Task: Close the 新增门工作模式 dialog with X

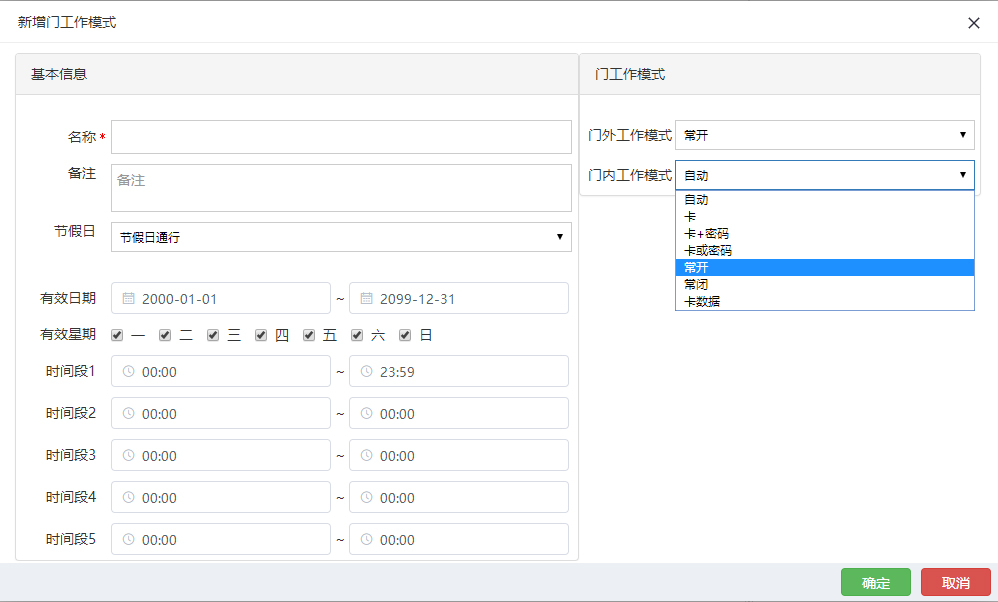Action: pyautogui.click(x=973, y=23)
